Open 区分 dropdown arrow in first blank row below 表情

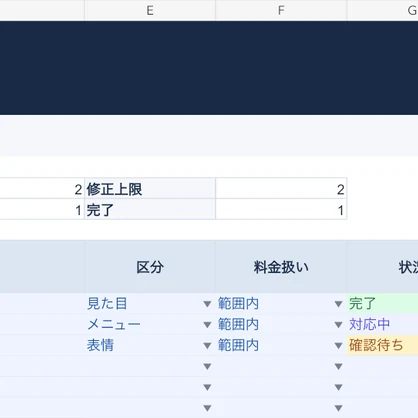(x=207, y=367)
